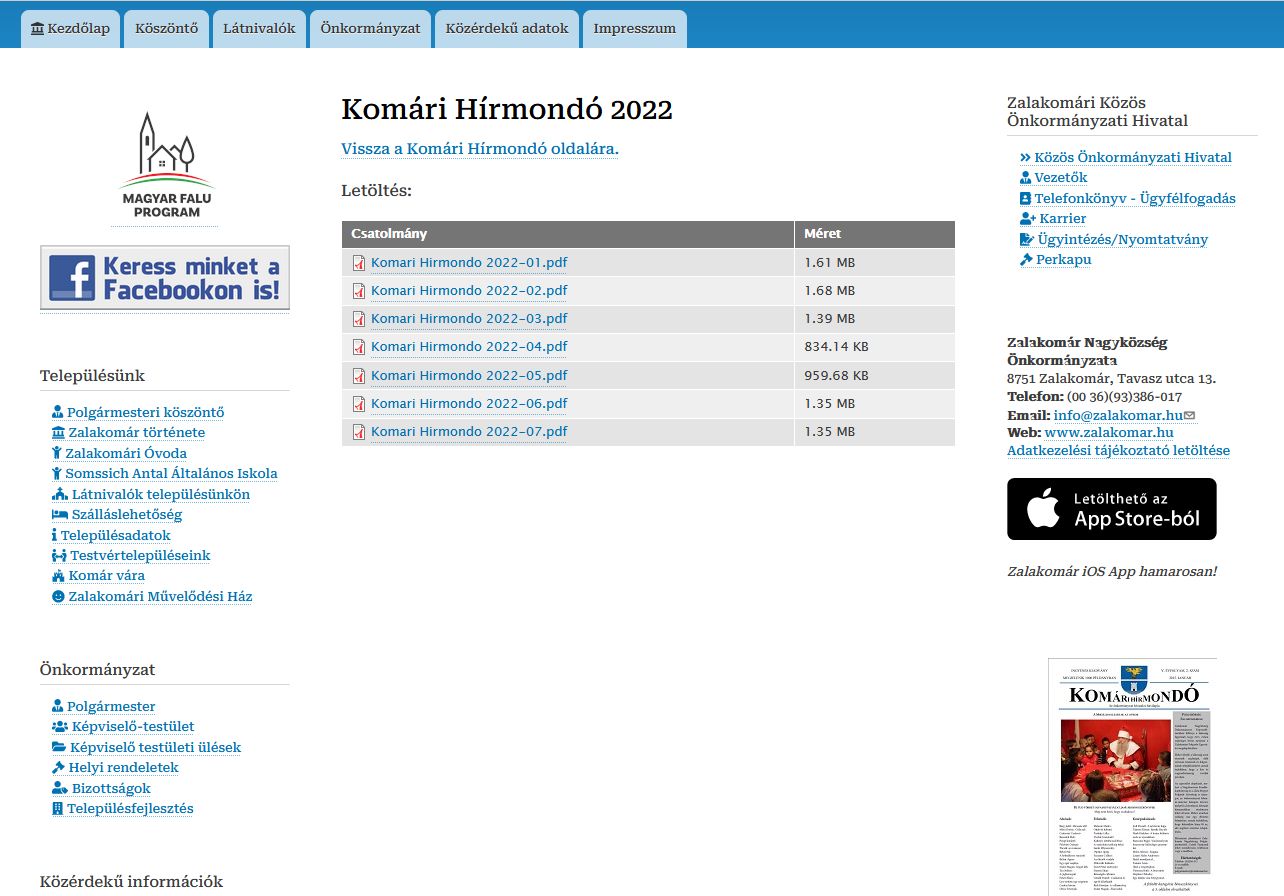The image size is (1284, 896).
Task: Click PDF icon beside 2022-04.pdf
Action: 359,347
